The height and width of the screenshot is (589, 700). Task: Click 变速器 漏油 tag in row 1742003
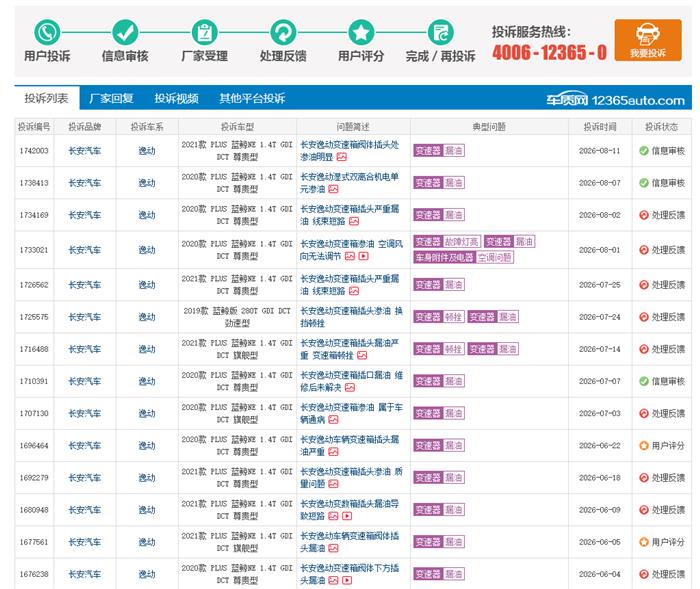click(x=439, y=150)
